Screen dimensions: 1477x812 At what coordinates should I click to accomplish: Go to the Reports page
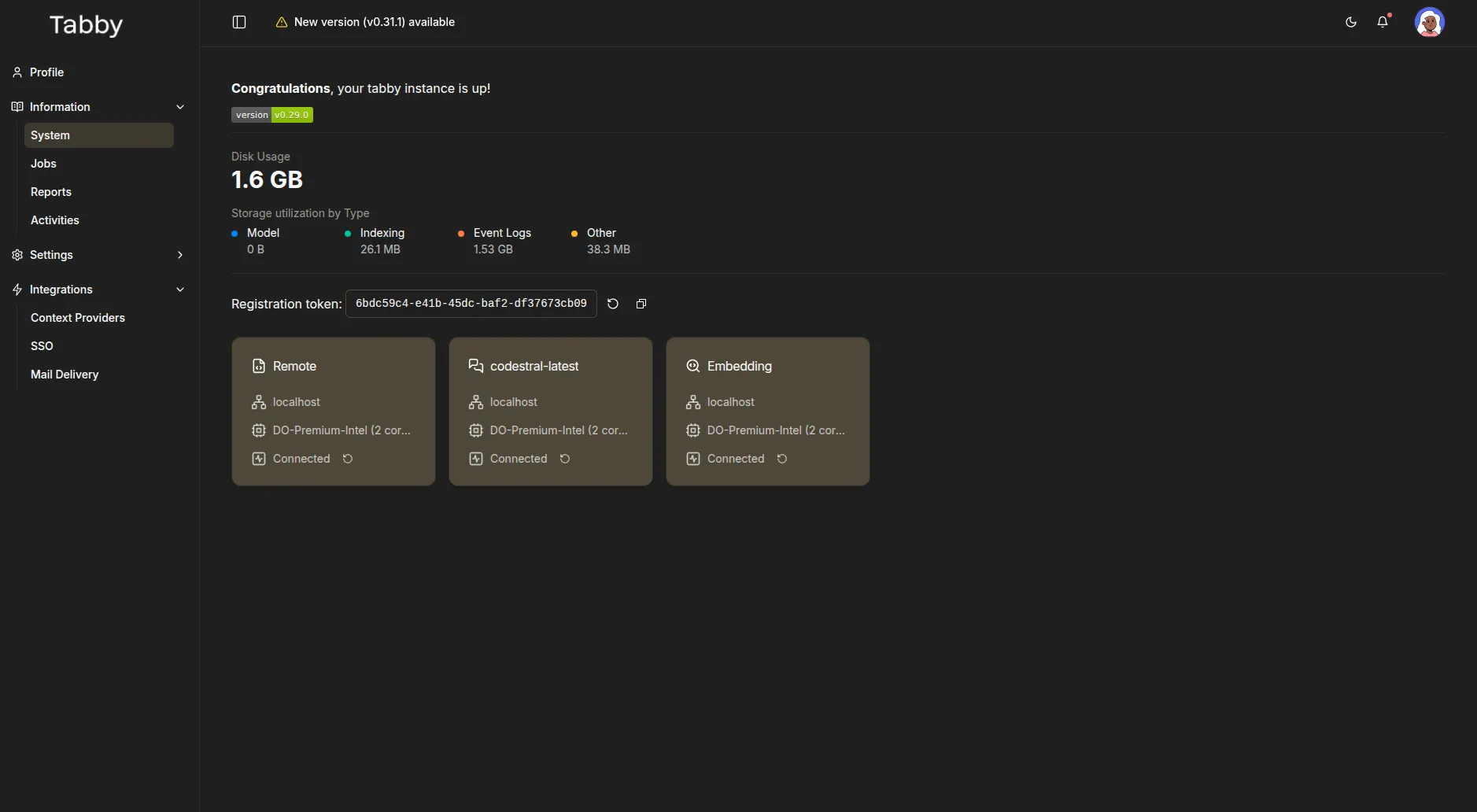[51, 192]
